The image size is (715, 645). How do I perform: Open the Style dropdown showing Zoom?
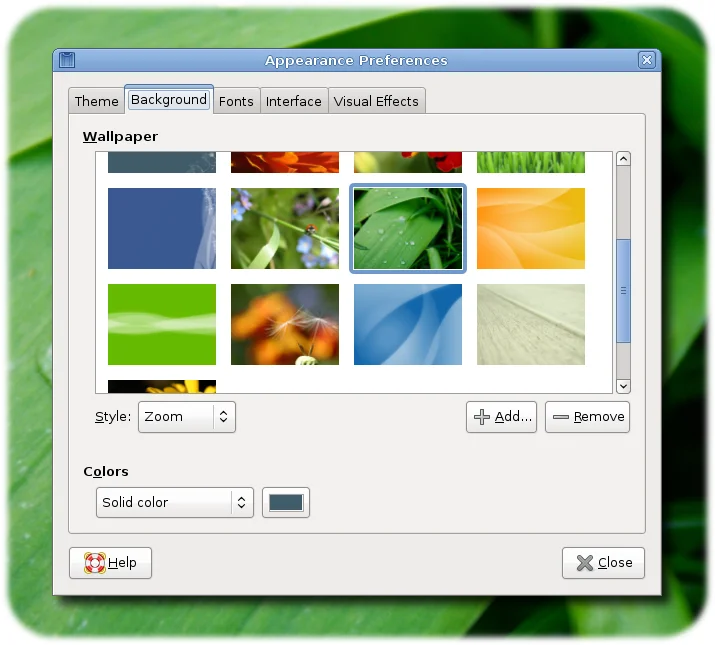[187, 416]
